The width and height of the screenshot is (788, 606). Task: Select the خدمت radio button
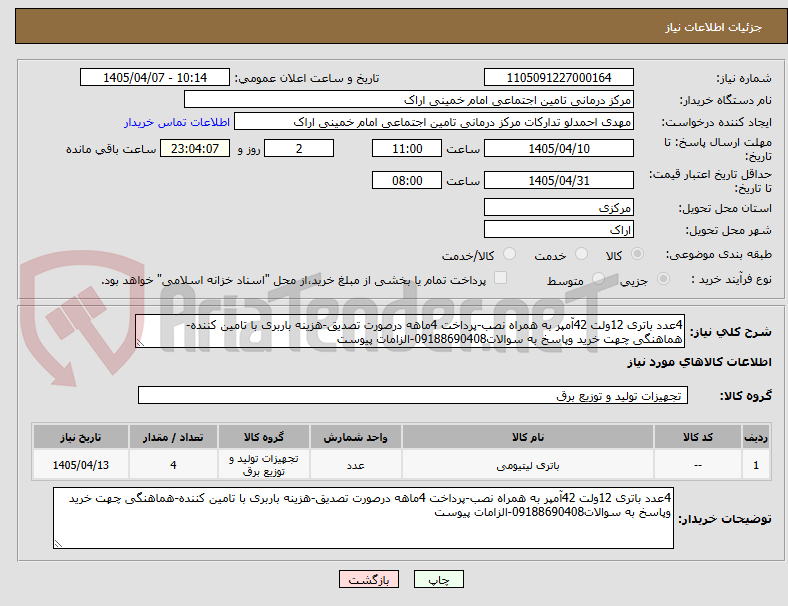[581, 254]
